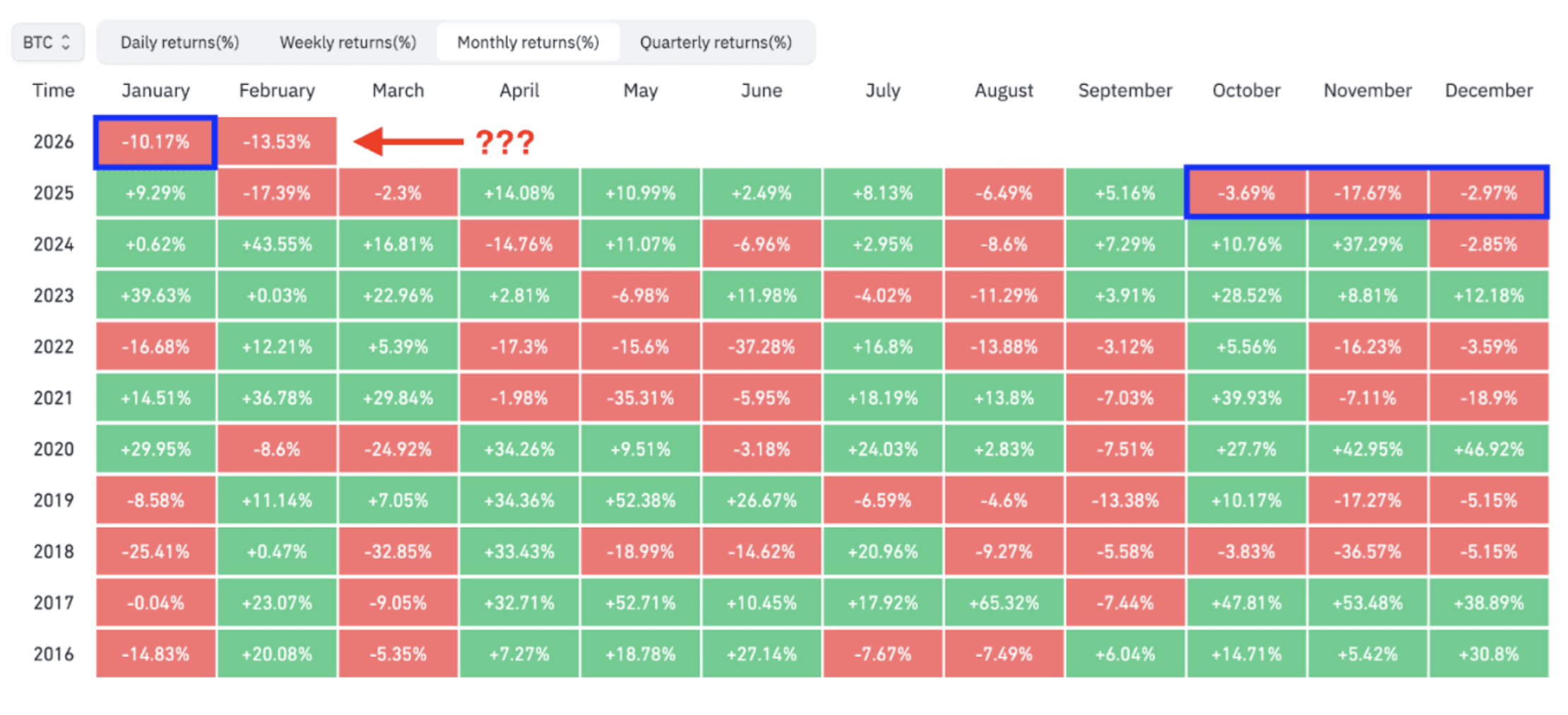Select the May 2019 +52.38% cell
Image resolution: width=1568 pixels, height=715 pixels.
(x=640, y=500)
